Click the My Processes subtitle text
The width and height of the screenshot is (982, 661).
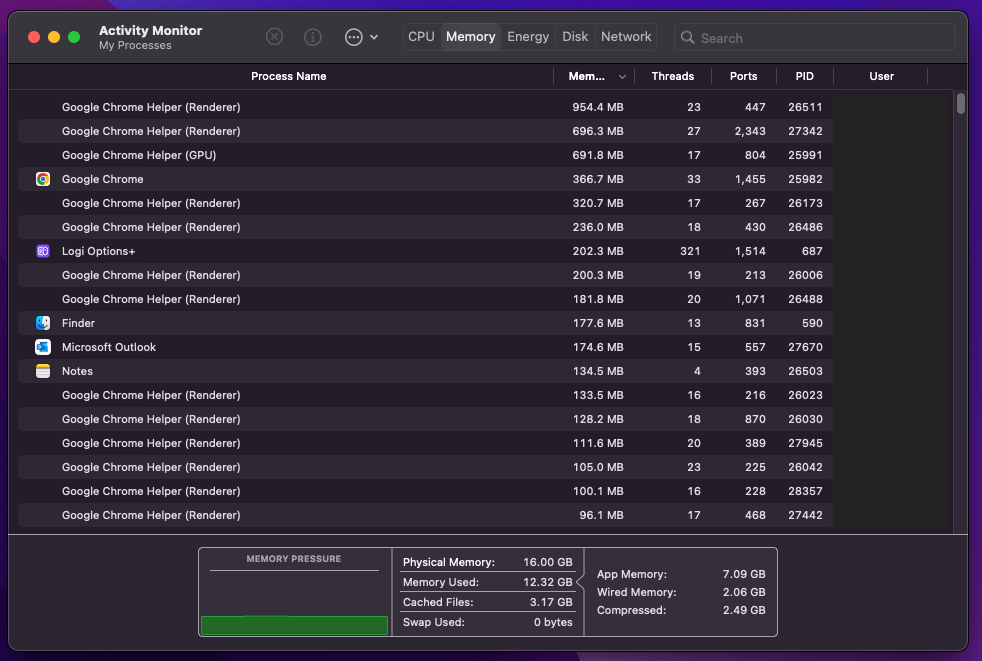point(135,45)
